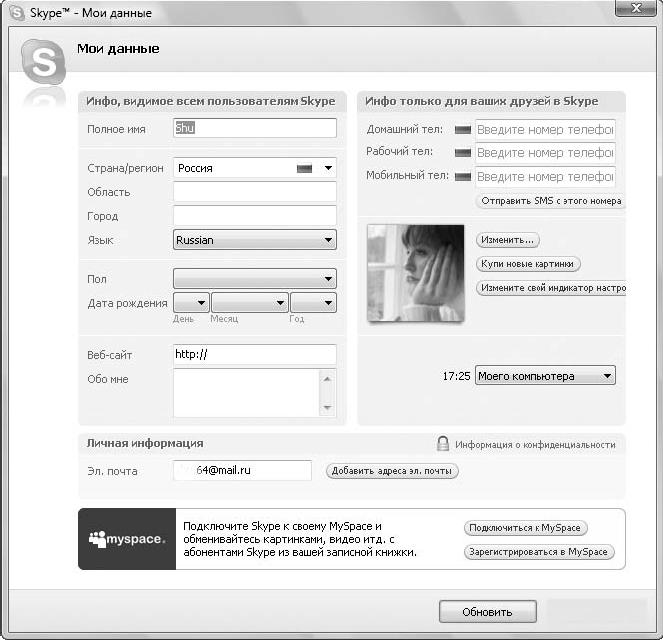
Task: Click the mobile phone country flag icon
Action: (x=462, y=177)
